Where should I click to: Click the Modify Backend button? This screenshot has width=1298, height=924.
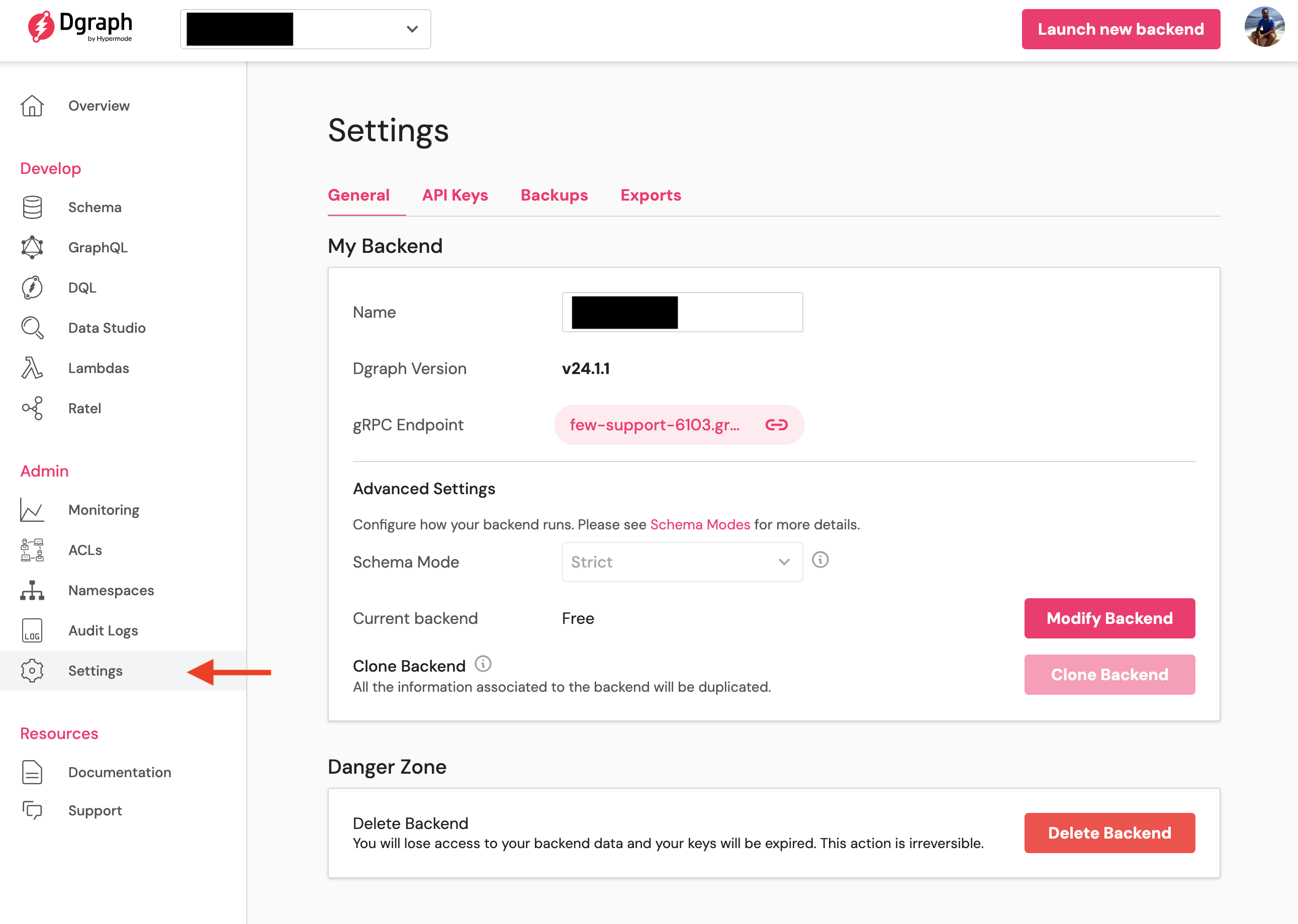coord(1109,618)
